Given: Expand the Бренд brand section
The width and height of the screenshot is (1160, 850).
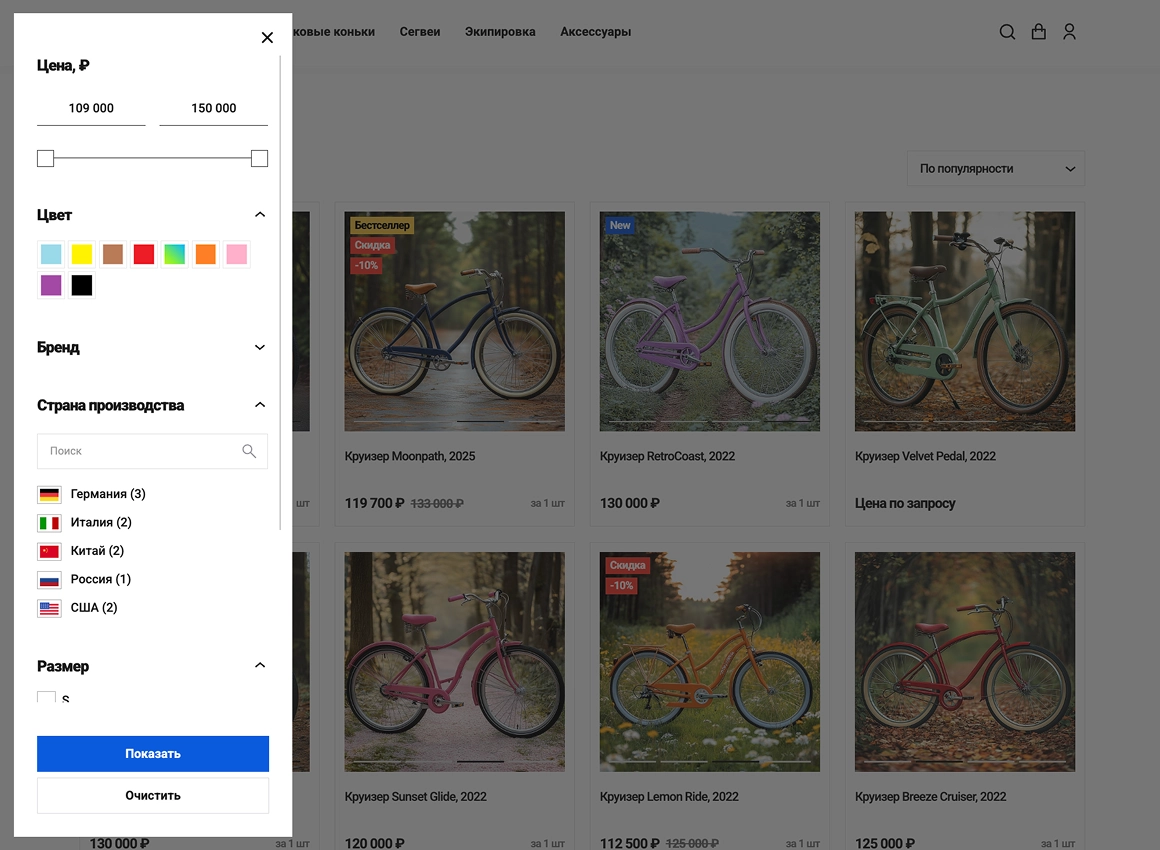Looking at the screenshot, I should point(260,348).
